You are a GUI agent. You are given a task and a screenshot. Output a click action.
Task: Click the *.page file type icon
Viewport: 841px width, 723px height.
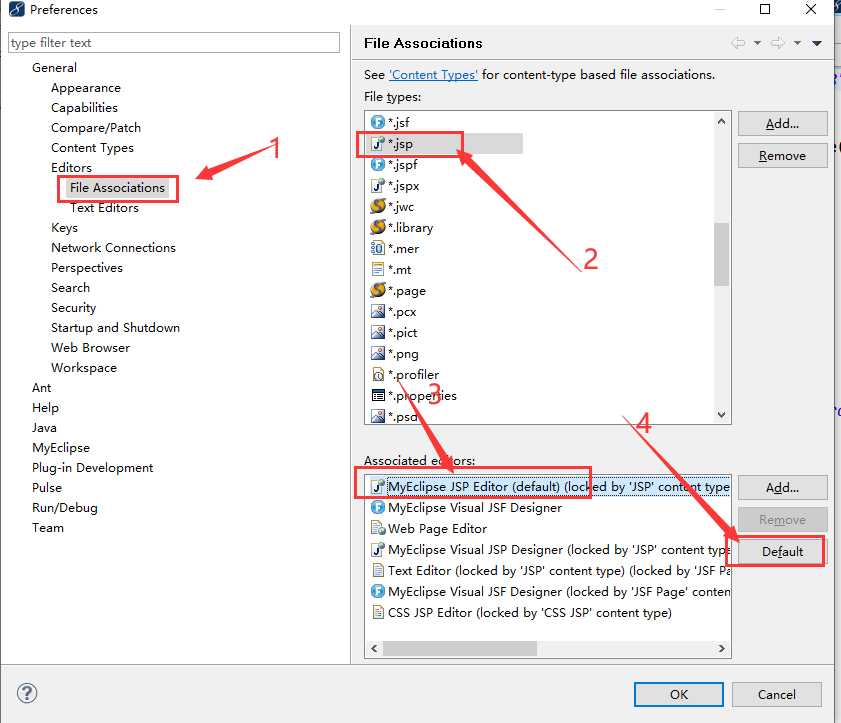point(378,290)
